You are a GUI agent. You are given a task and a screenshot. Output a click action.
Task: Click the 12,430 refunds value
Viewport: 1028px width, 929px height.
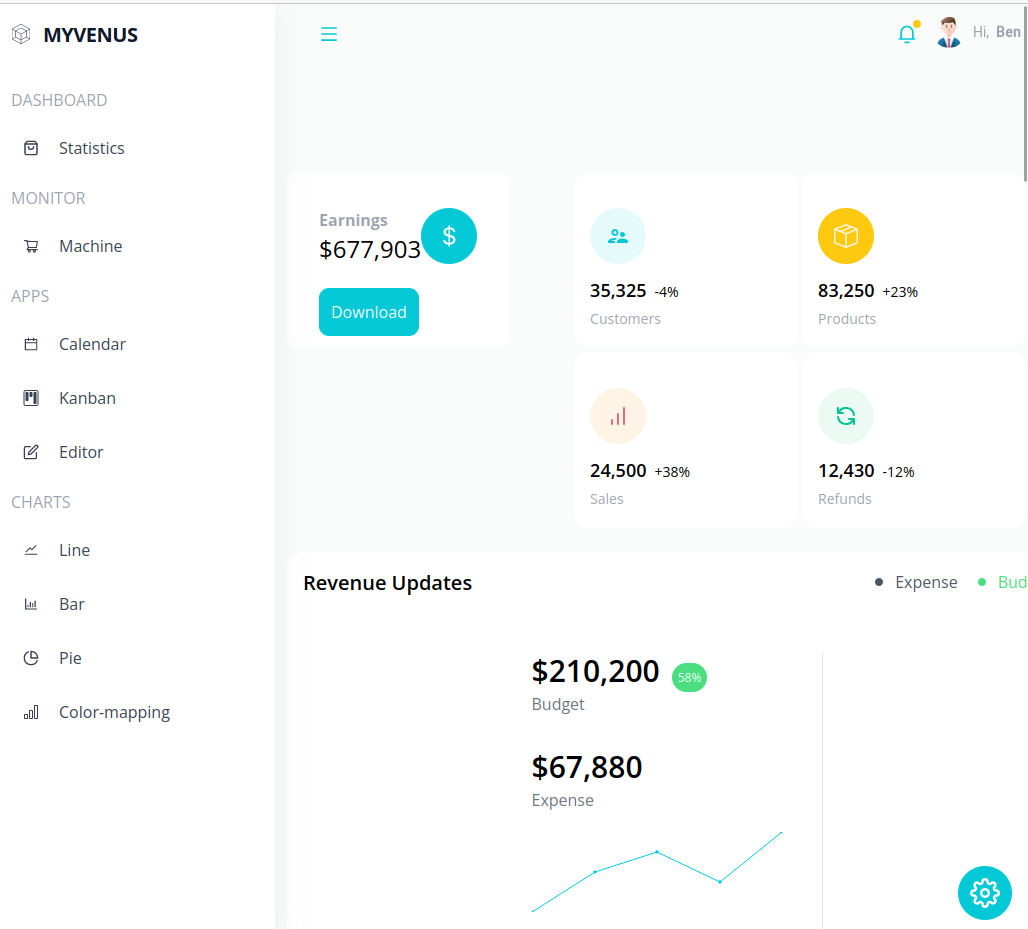846,471
